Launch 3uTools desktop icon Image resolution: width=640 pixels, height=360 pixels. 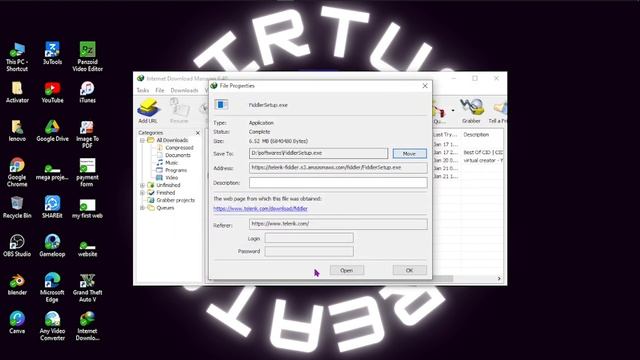[x=52, y=53]
